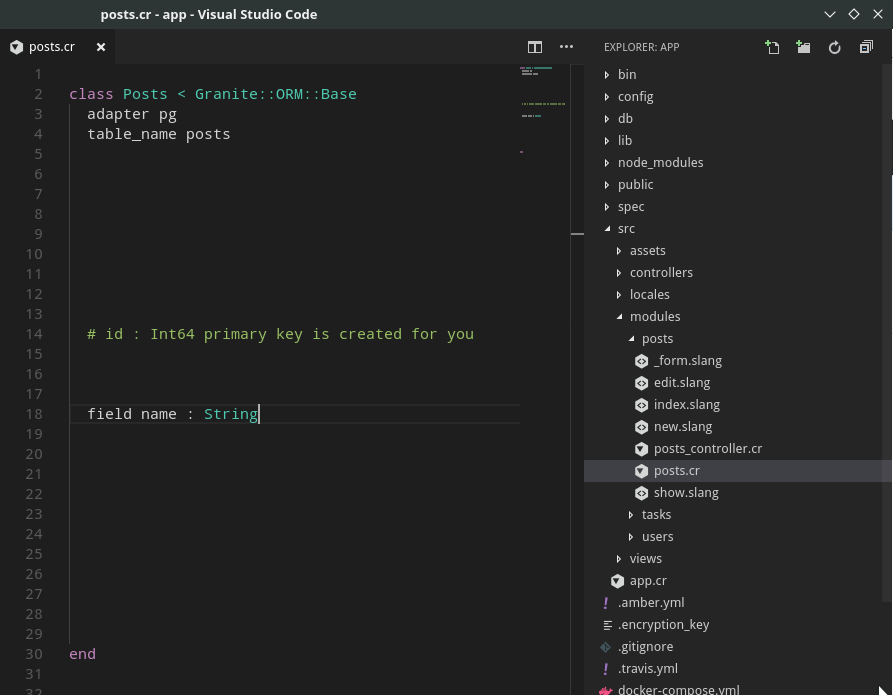
Task: Click the Int64 primary key comment
Action: [280, 334]
